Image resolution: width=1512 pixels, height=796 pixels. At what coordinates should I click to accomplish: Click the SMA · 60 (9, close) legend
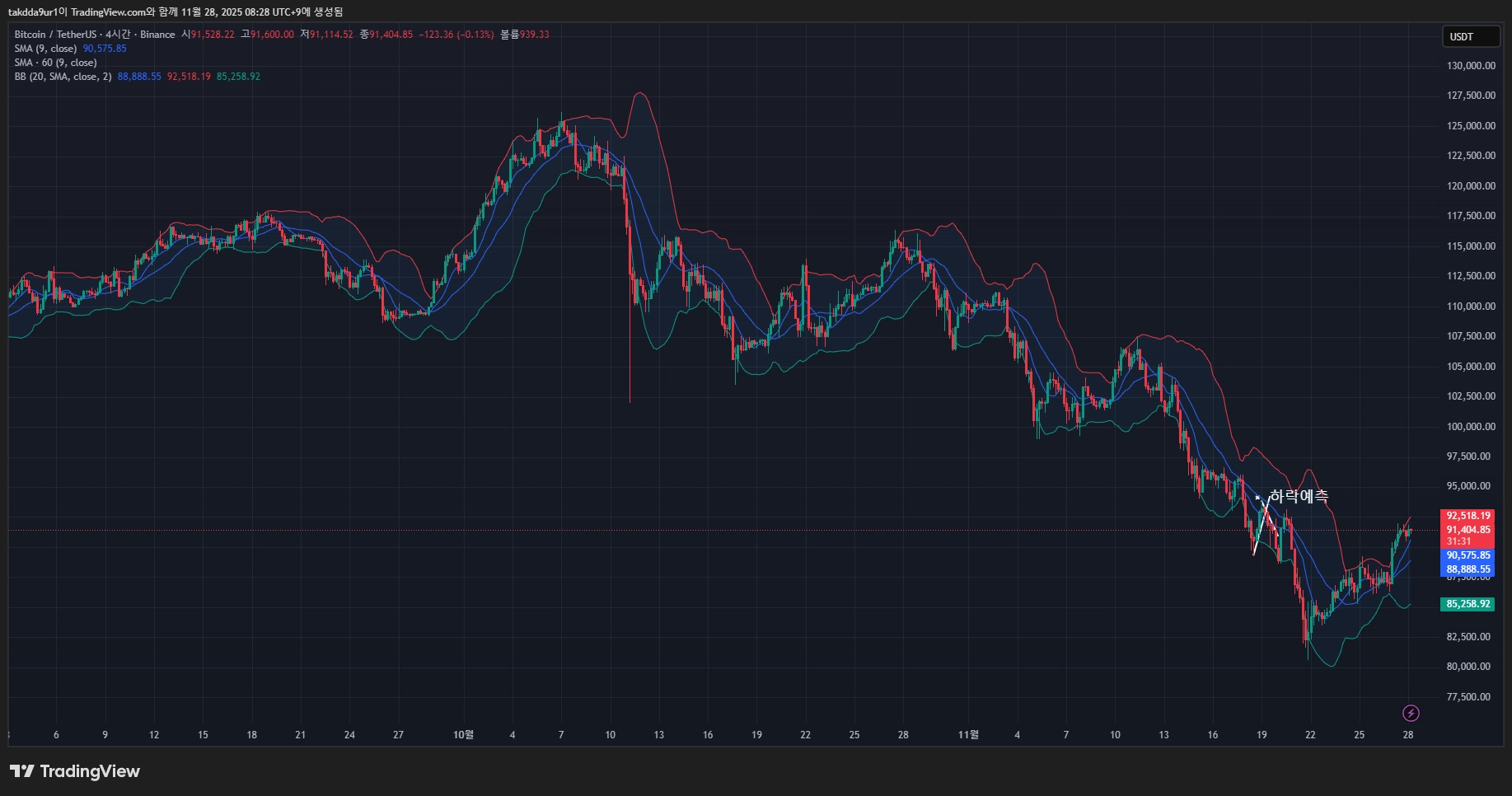tap(55, 63)
